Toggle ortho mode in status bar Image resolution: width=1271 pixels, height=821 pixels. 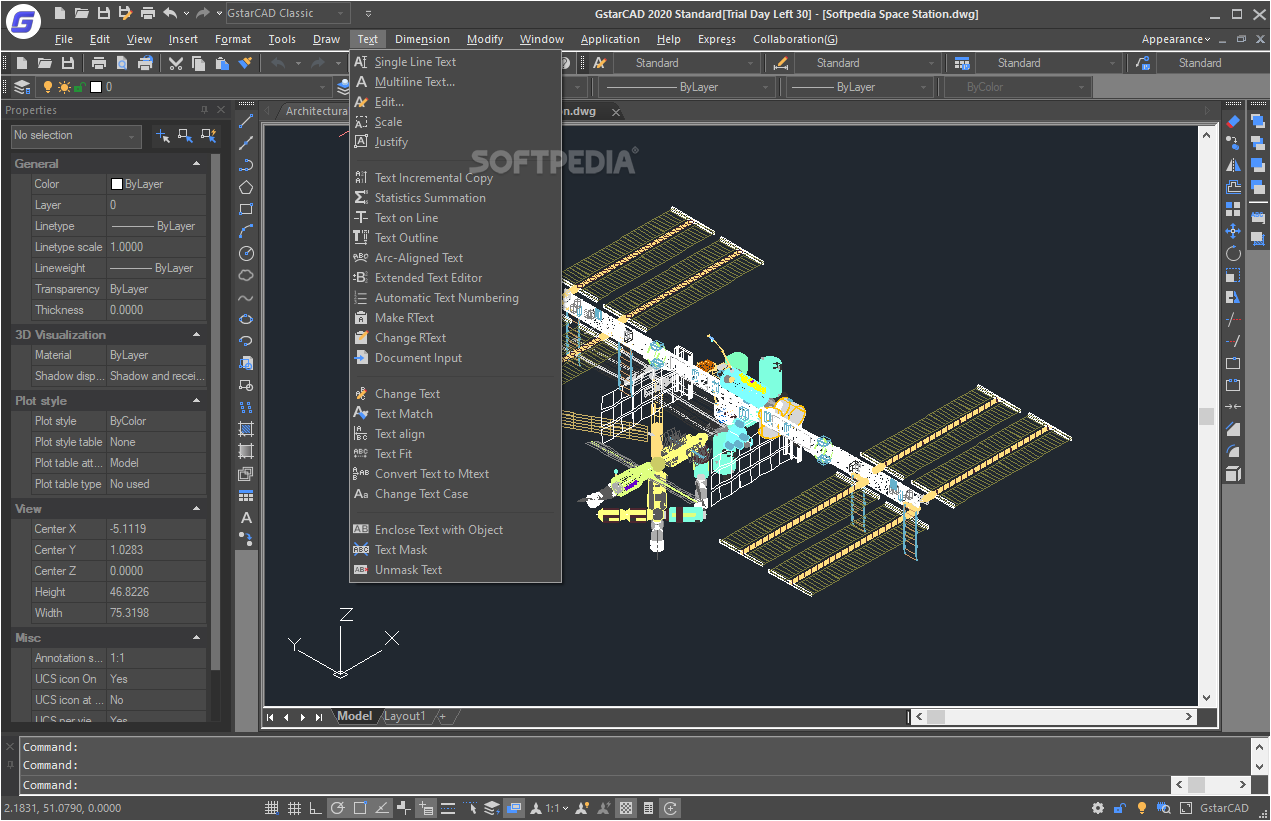point(316,808)
